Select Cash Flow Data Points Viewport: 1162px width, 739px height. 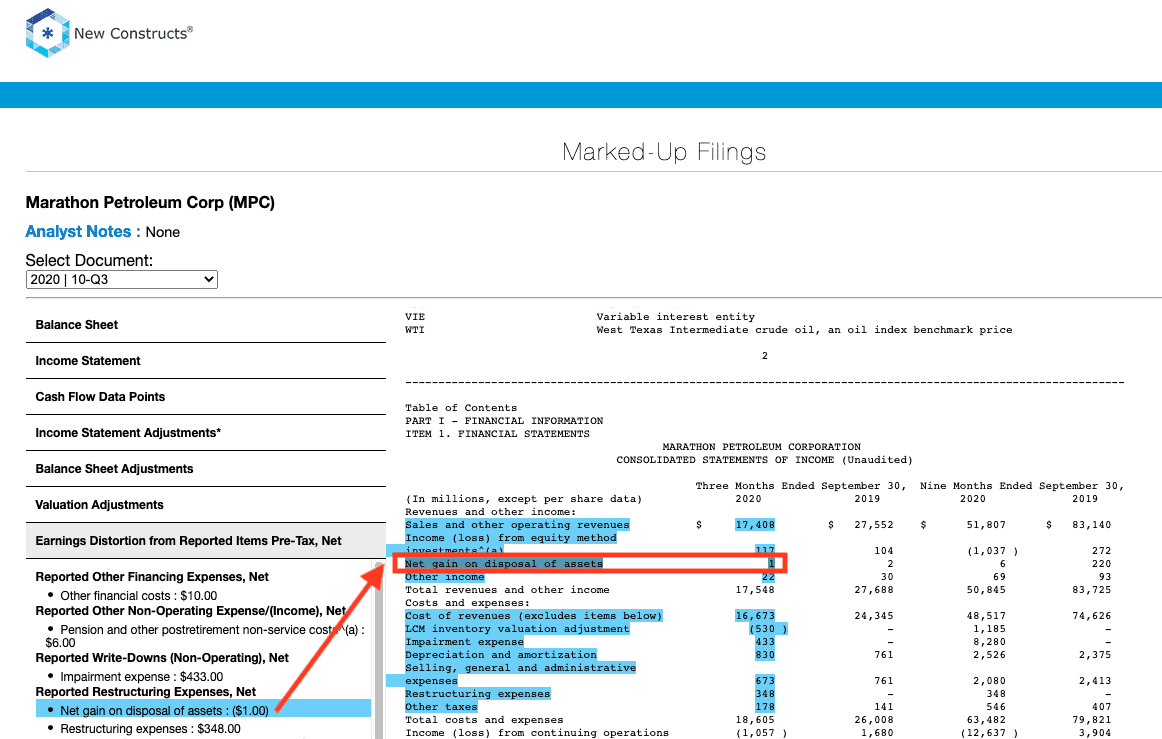206,397
